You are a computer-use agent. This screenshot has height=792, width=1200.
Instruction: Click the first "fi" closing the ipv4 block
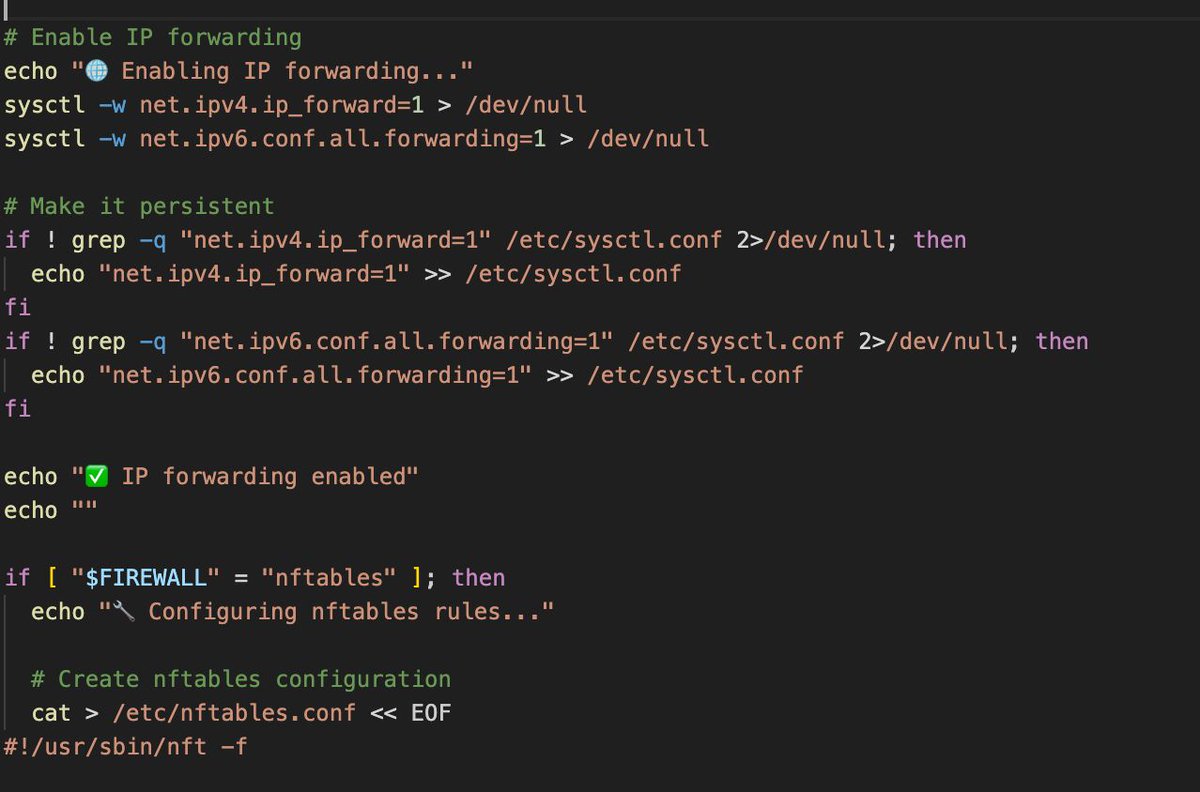[17, 308]
